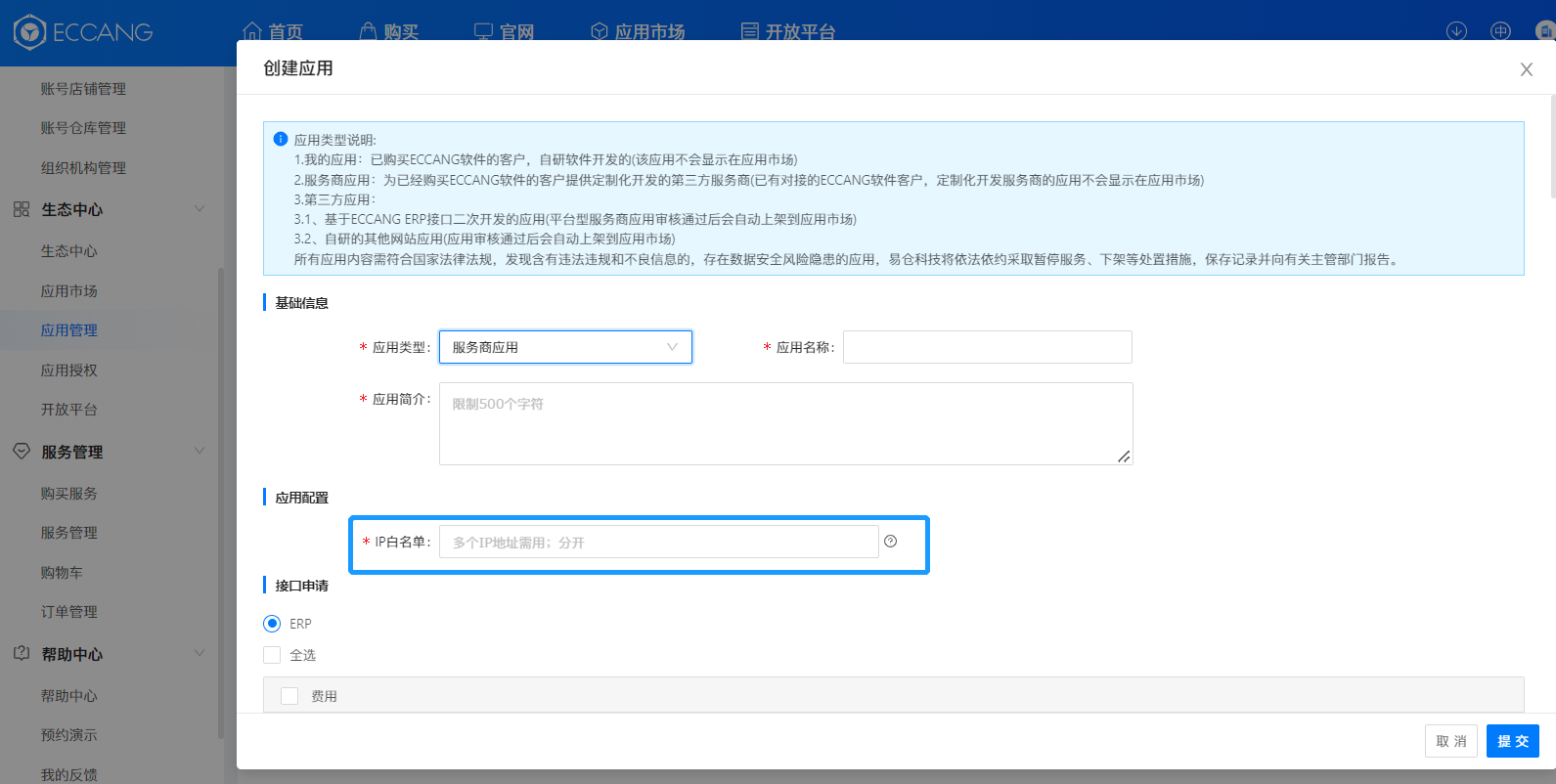Submit the form with 提交
The width and height of the screenshot is (1556, 784).
pos(1513,741)
